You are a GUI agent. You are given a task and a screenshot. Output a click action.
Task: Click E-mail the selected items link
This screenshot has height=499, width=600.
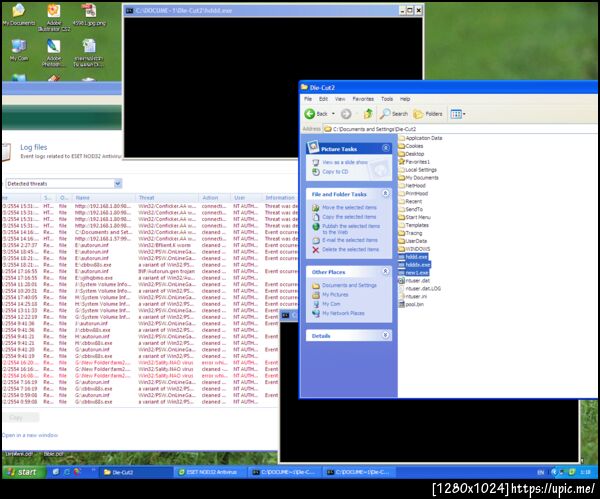(x=350, y=240)
